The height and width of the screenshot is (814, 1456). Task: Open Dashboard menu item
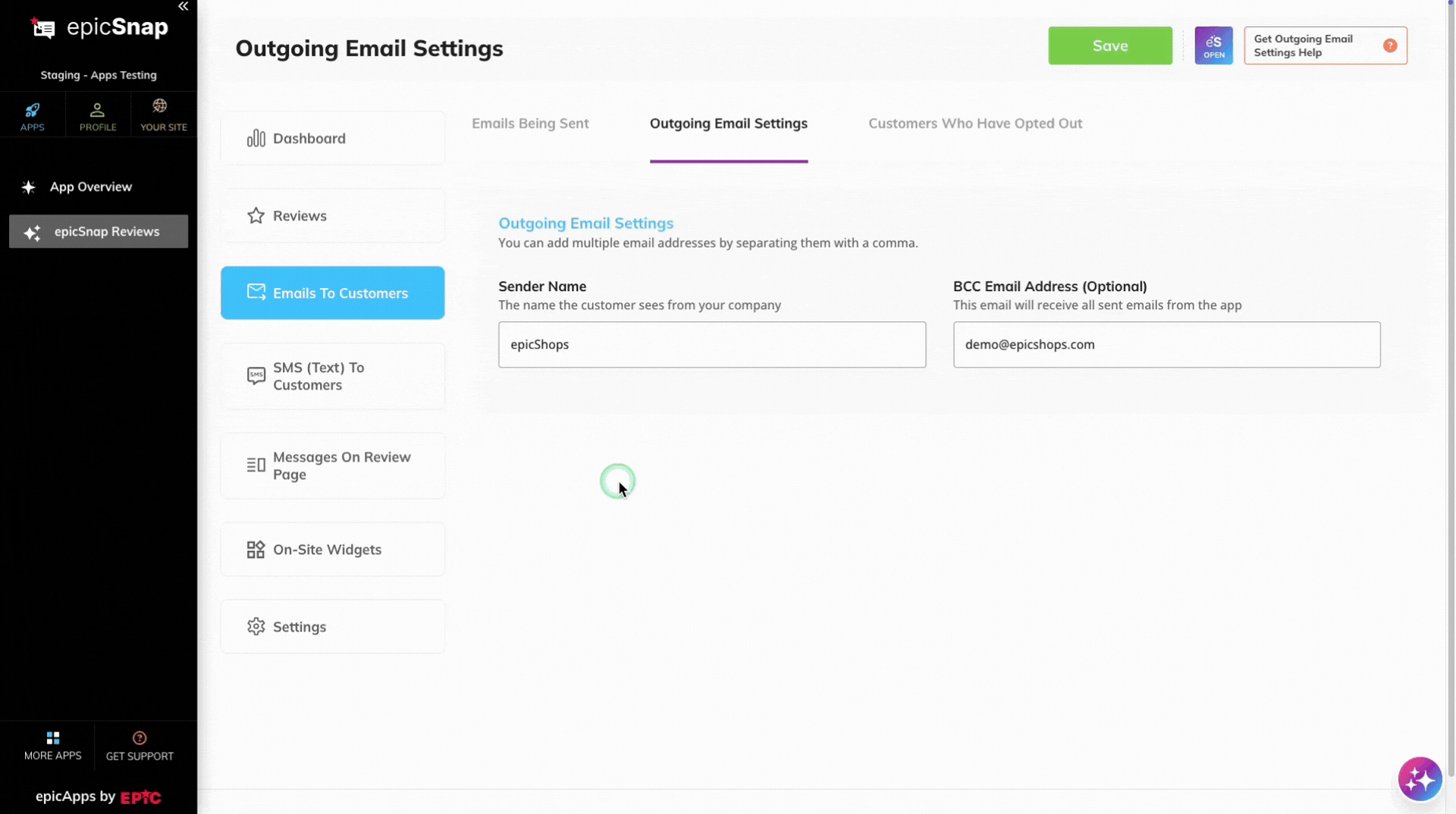point(332,138)
